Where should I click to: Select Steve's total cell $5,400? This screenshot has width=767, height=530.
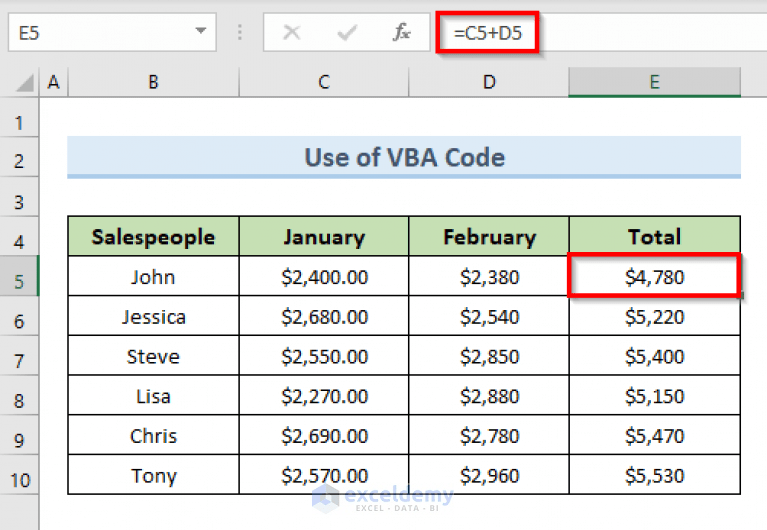(654, 356)
